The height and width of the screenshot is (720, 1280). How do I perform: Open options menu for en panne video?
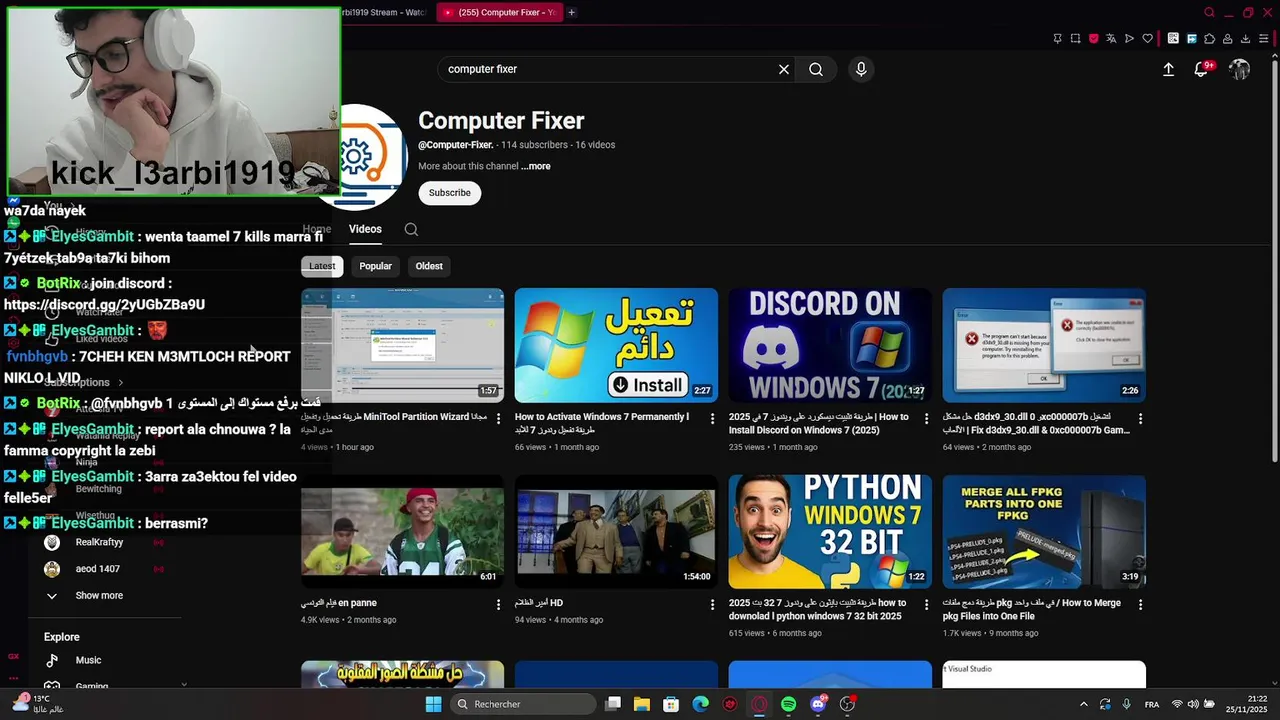pyautogui.click(x=498, y=604)
